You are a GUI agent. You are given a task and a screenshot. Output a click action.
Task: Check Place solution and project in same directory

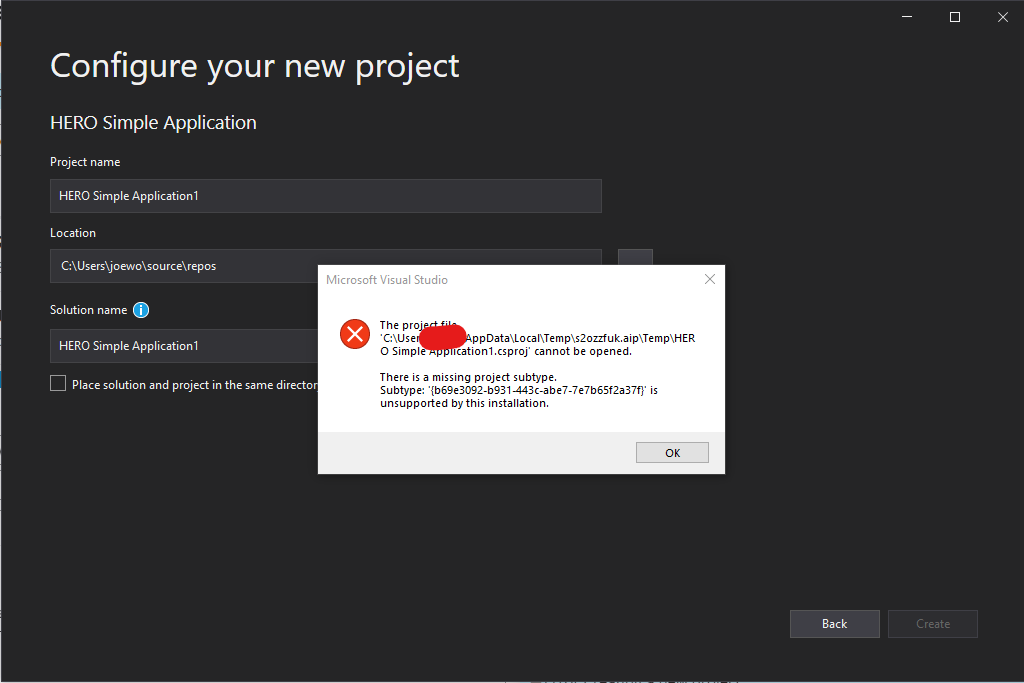tap(58, 384)
